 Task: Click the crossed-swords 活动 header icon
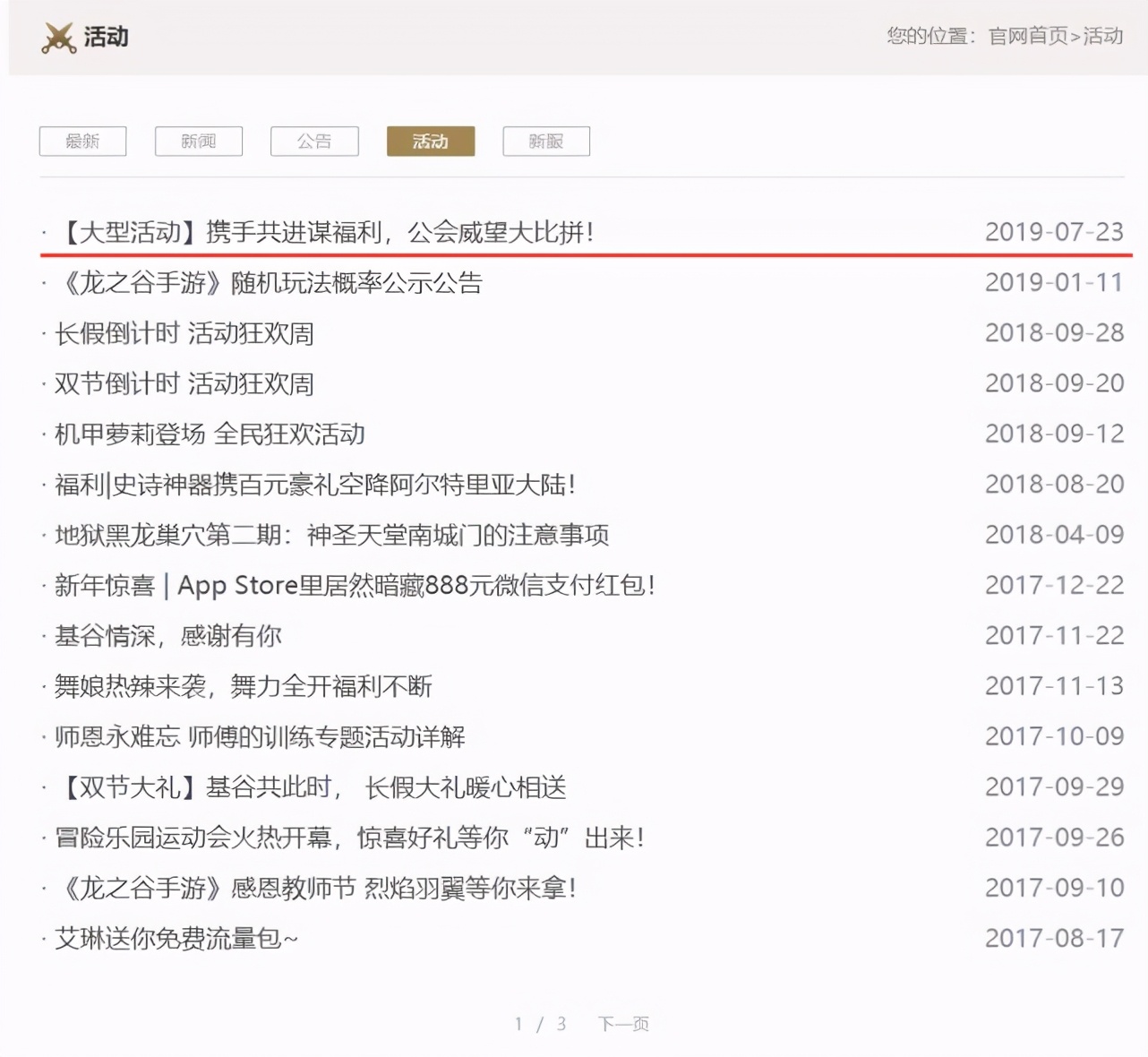tap(58, 38)
